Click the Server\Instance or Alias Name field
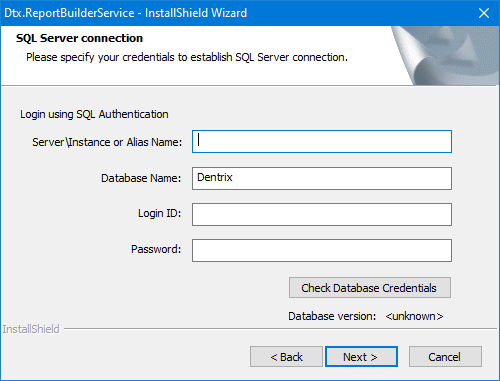 tap(322, 142)
